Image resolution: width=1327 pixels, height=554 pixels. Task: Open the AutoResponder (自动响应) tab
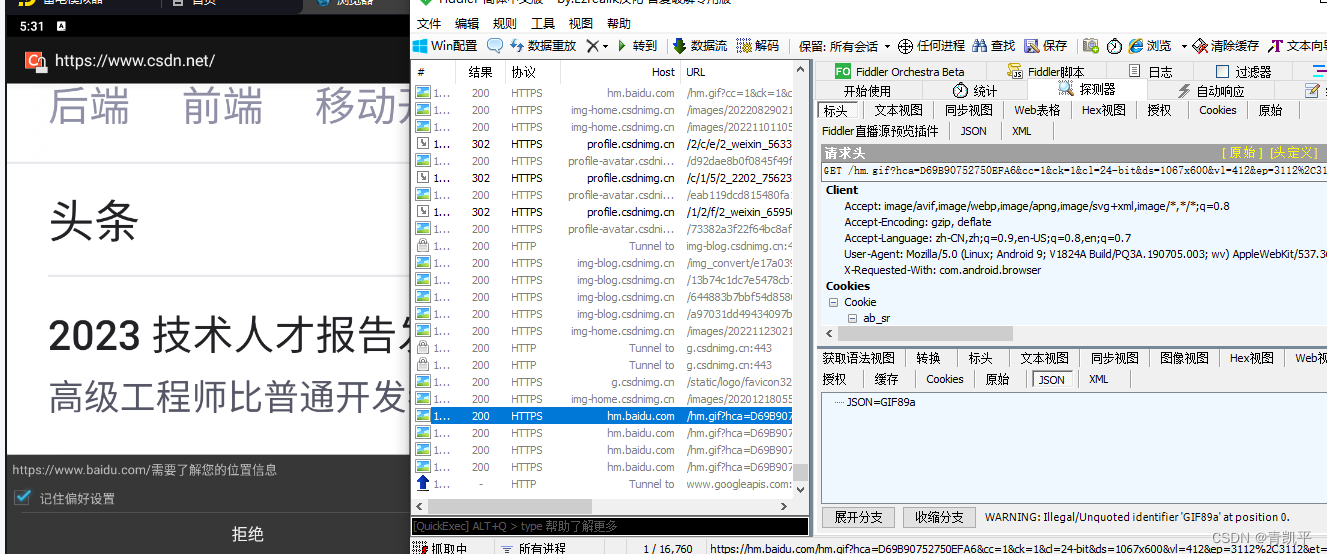coord(1211,90)
